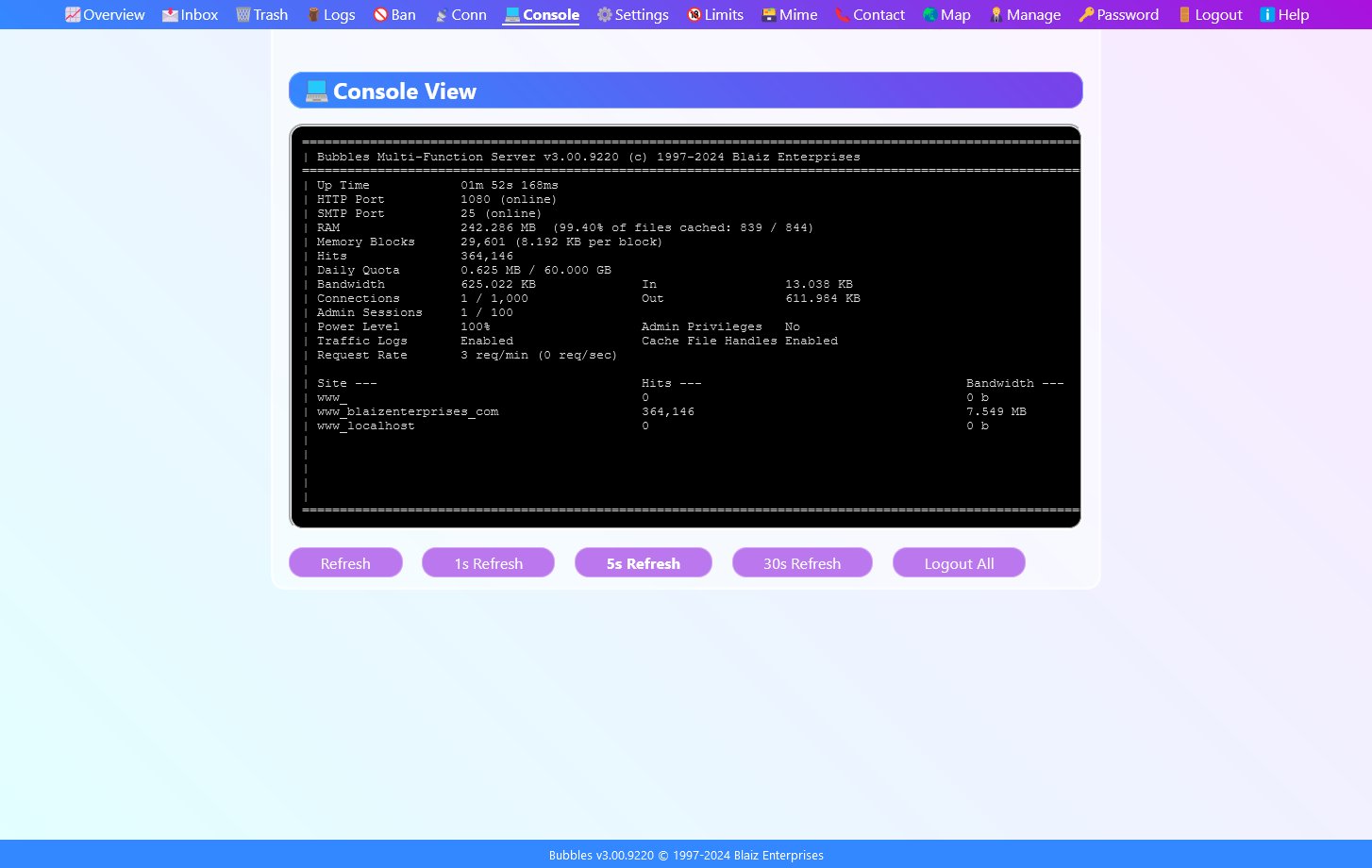Click the Password key icon
Viewport: 1372px width, 868px height.
(x=1086, y=15)
